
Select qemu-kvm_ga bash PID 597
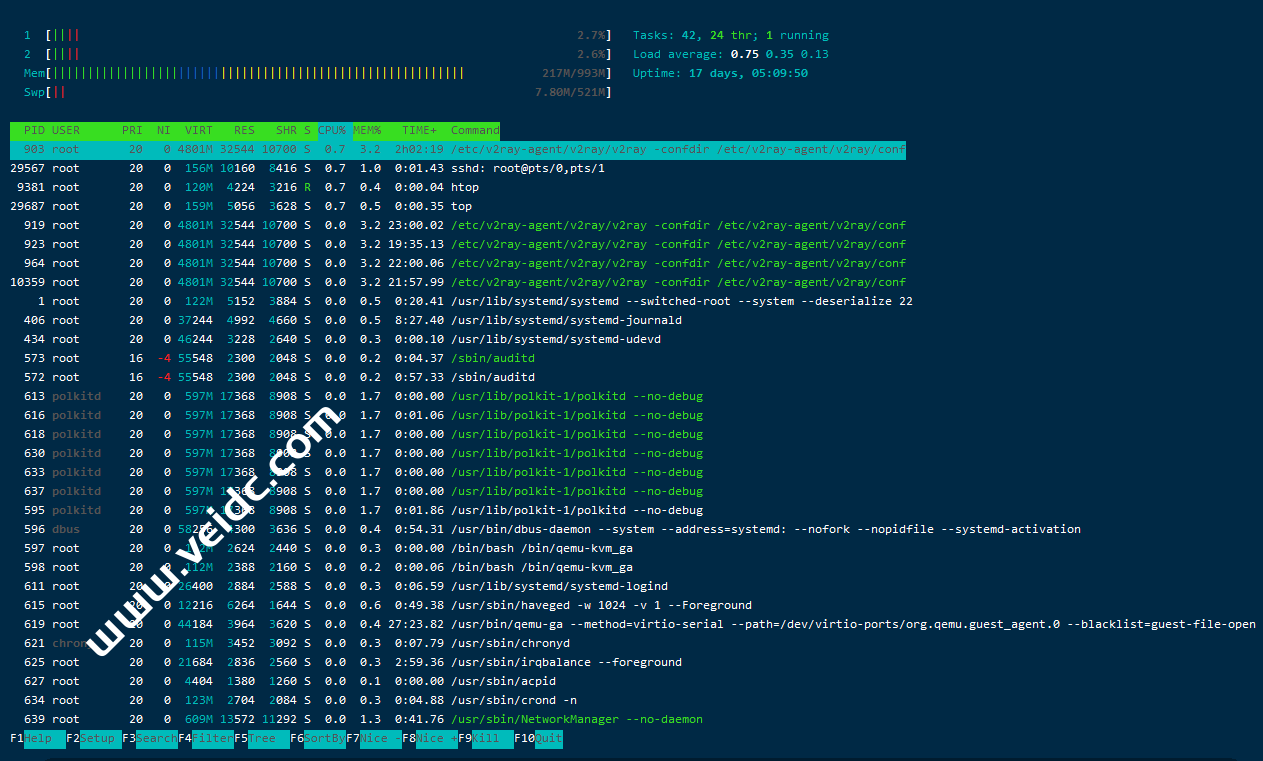click(322, 548)
